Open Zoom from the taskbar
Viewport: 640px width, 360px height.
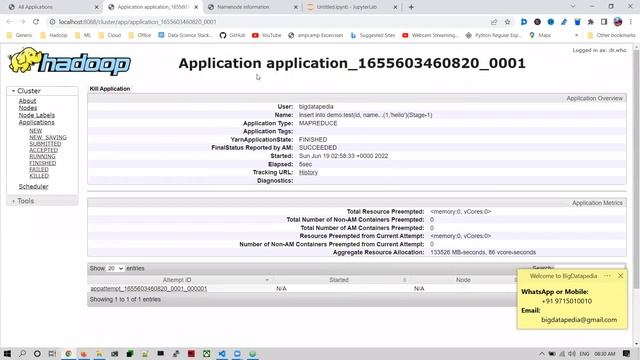click(x=237, y=353)
